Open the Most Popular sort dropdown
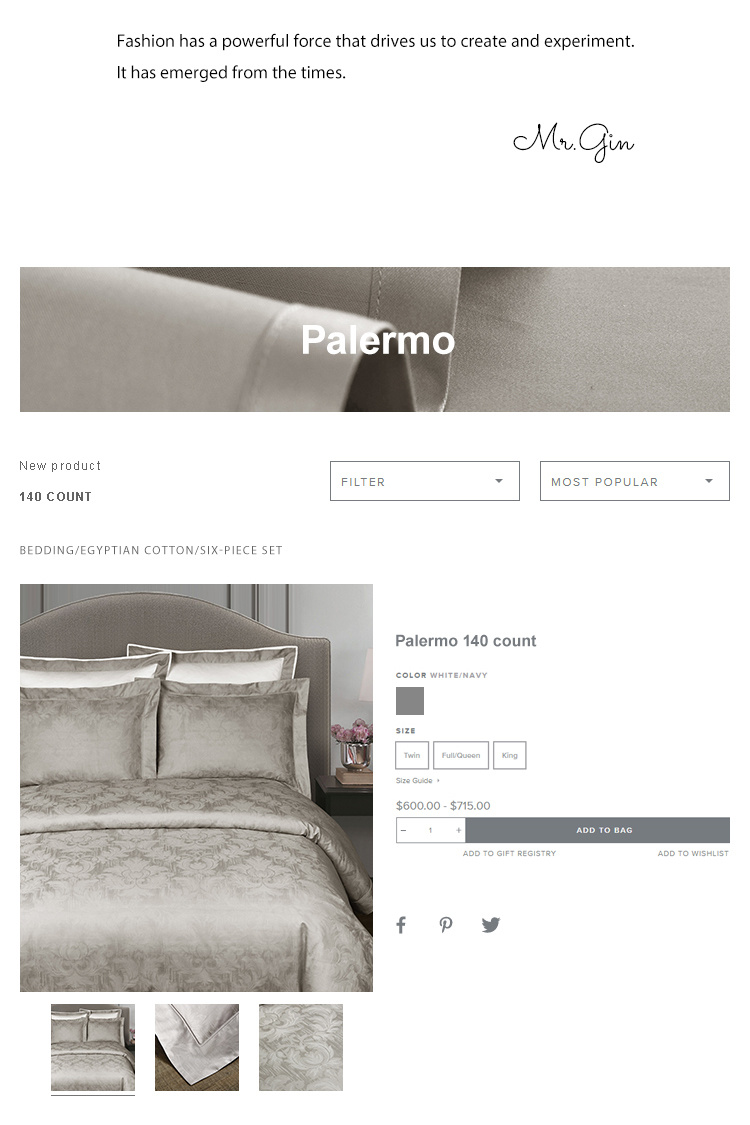Screen dimensions: 750x1125 tap(634, 481)
